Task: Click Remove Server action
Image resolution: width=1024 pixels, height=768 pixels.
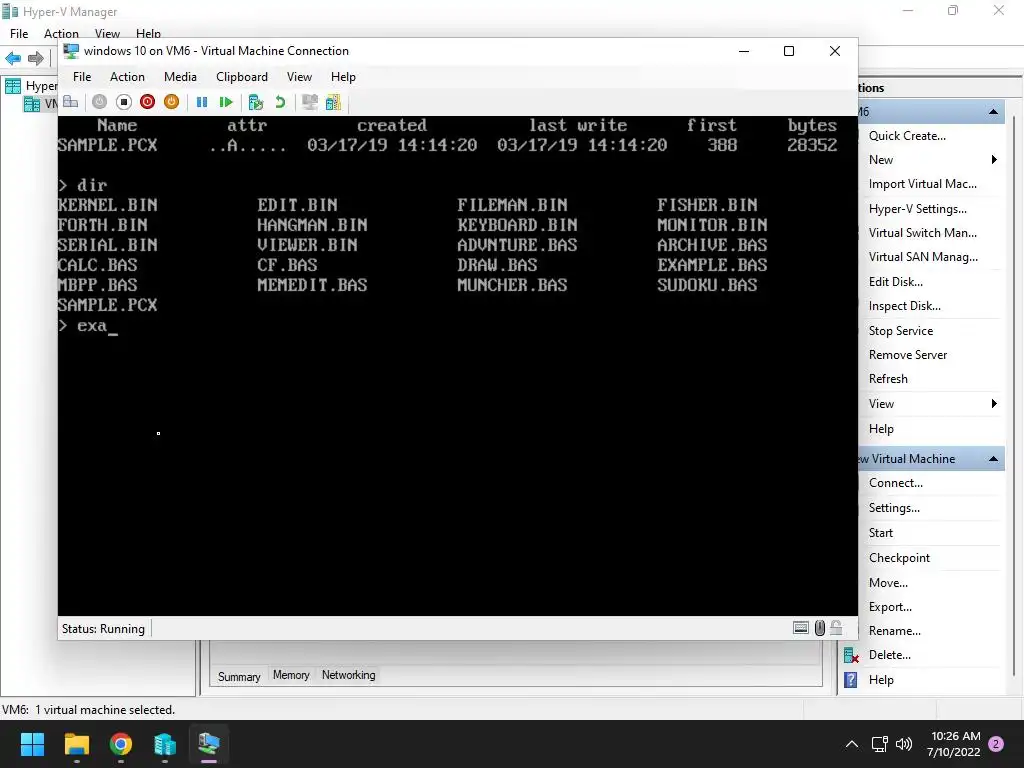Action: pos(908,355)
